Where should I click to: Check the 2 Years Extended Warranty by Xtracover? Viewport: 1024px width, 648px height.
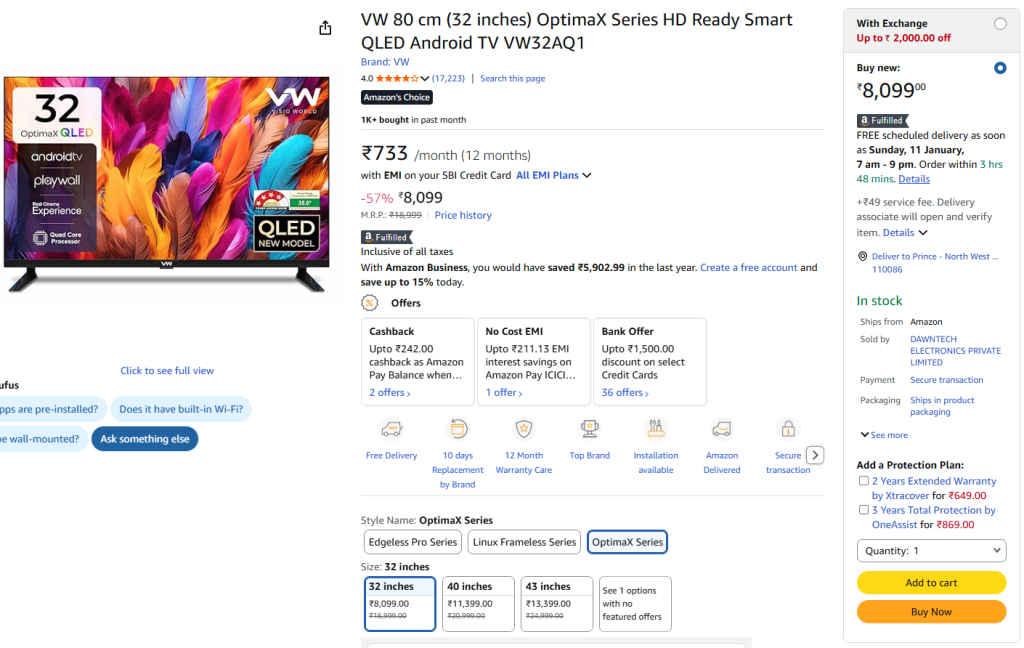pyautogui.click(x=864, y=481)
